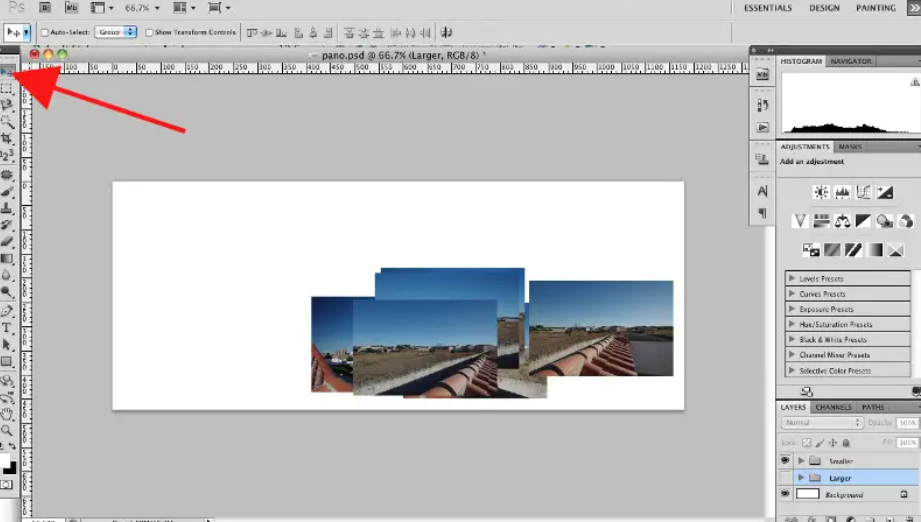Open the Auto-Select Group dropdown
This screenshot has width=921, height=522.
pos(116,32)
